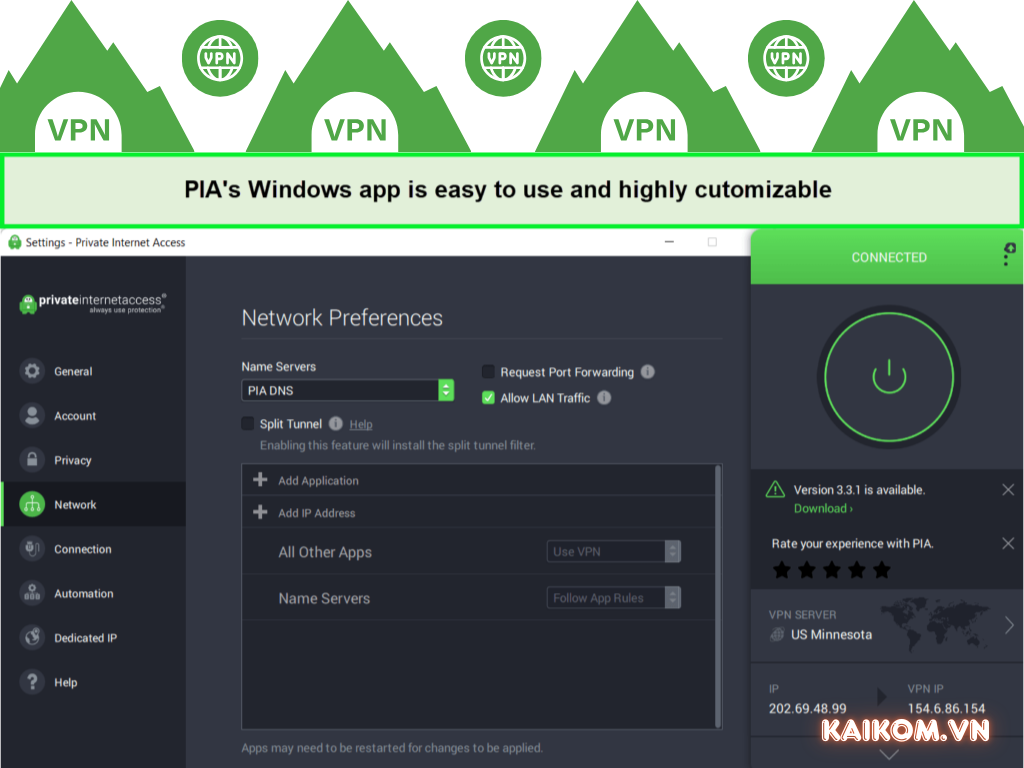Rate PIA five stars

click(879, 569)
